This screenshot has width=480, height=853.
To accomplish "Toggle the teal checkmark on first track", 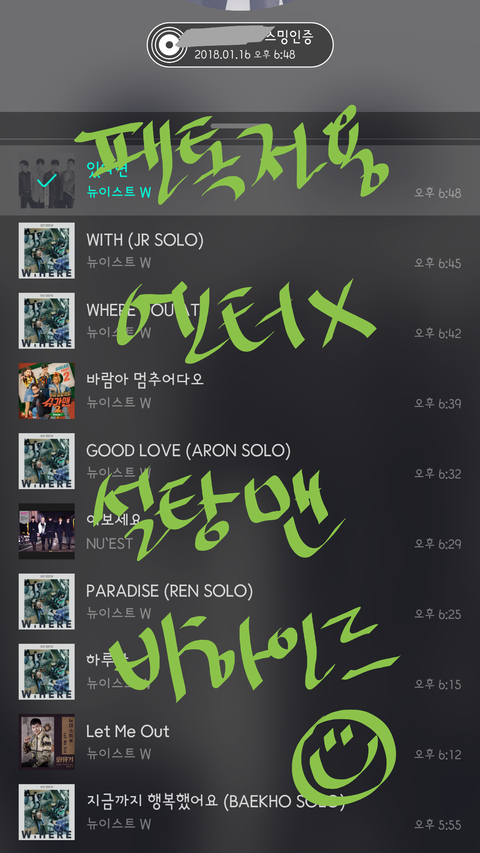I will click(47, 180).
